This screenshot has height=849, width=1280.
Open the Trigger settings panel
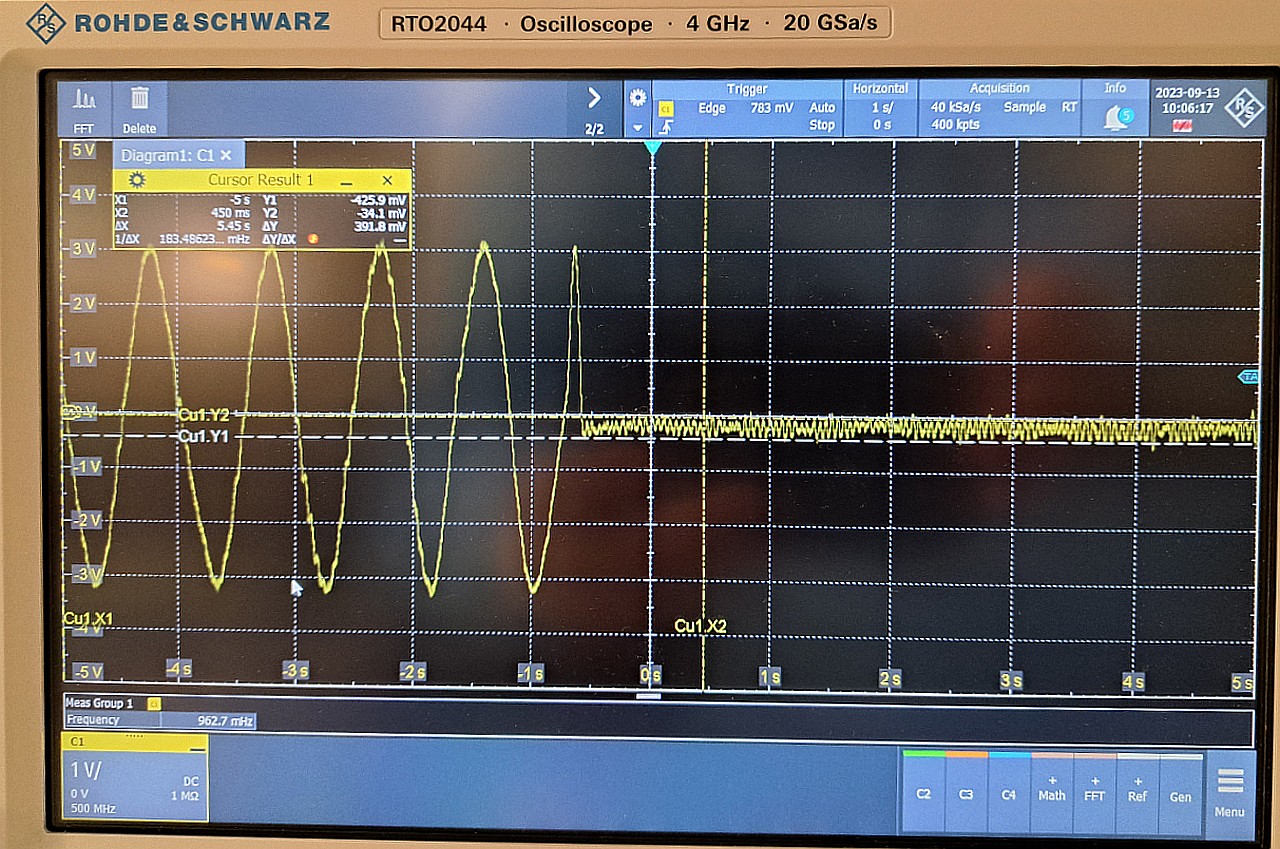point(747,108)
